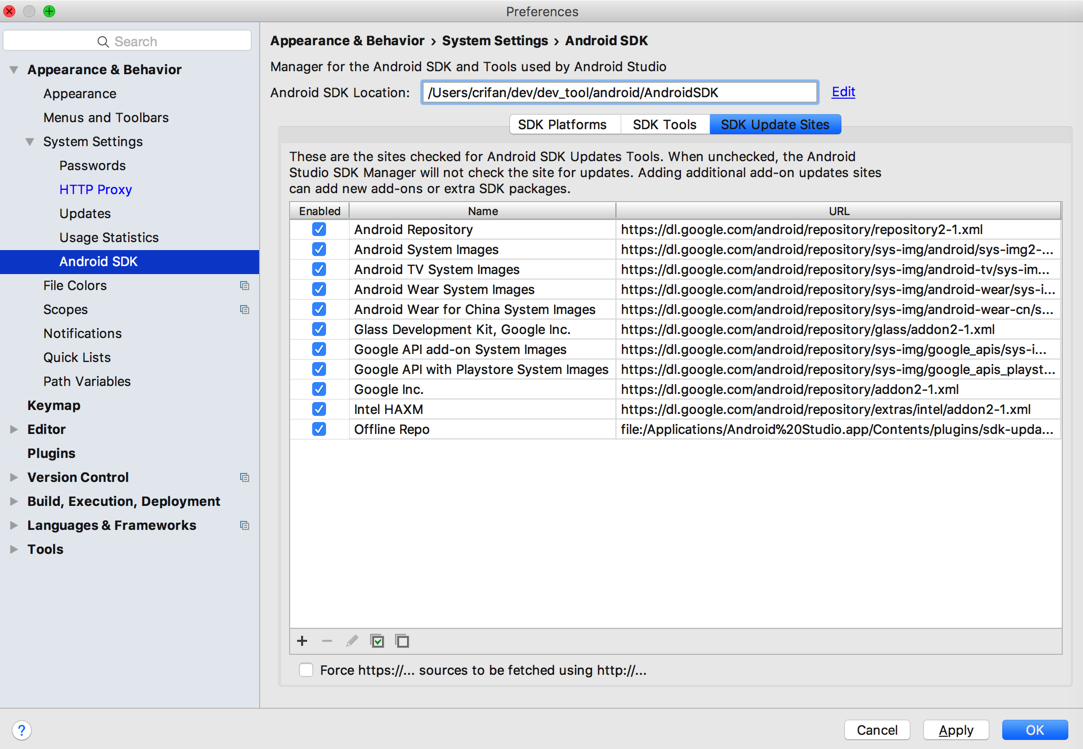Expand the Editor settings section

pyautogui.click(x=14, y=430)
